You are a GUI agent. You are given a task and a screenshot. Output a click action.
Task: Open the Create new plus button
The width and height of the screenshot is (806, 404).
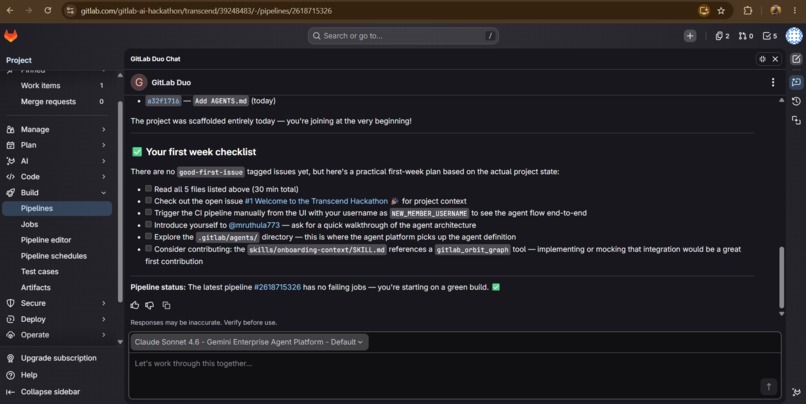click(x=690, y=36)
